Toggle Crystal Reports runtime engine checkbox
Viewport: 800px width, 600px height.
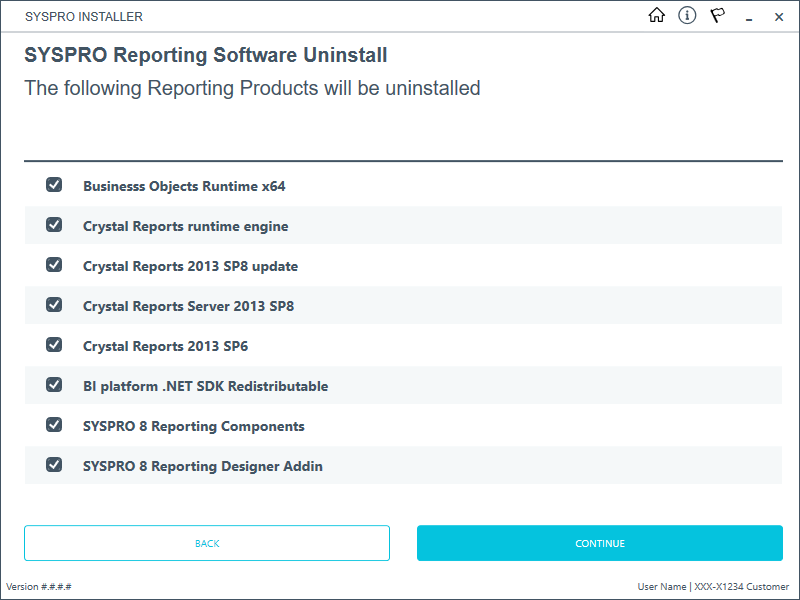point(54,225)
